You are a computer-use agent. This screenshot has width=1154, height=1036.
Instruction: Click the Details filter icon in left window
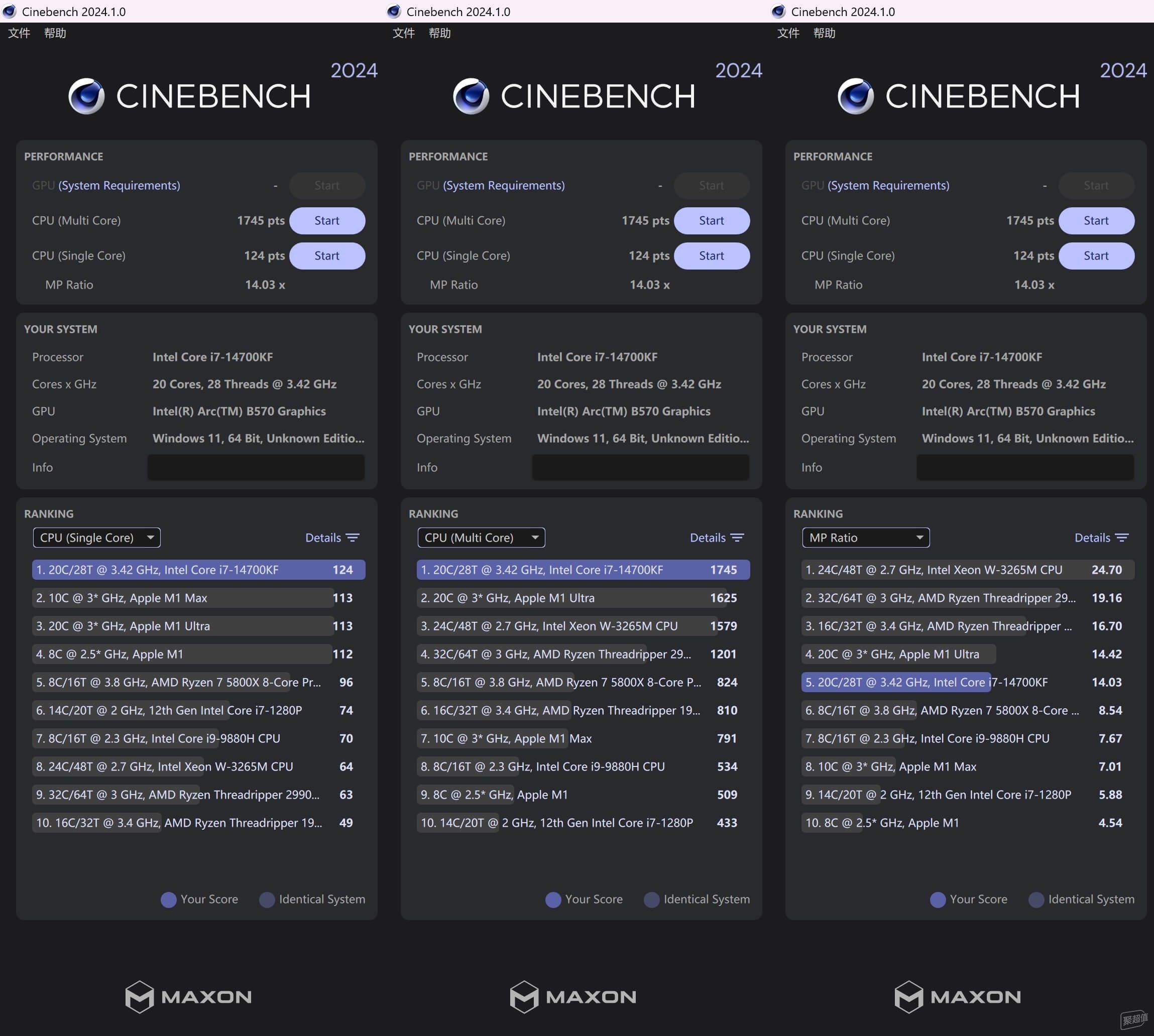(353, 538)
